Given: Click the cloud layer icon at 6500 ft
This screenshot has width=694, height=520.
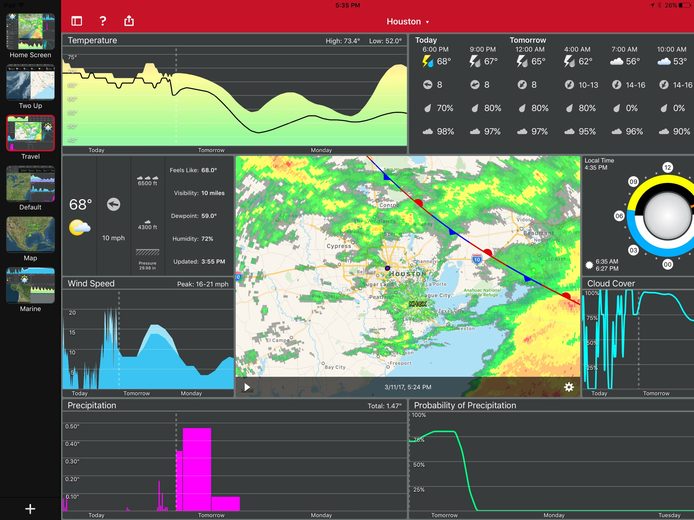Looking at the screenshot, I should coord(147,178).
